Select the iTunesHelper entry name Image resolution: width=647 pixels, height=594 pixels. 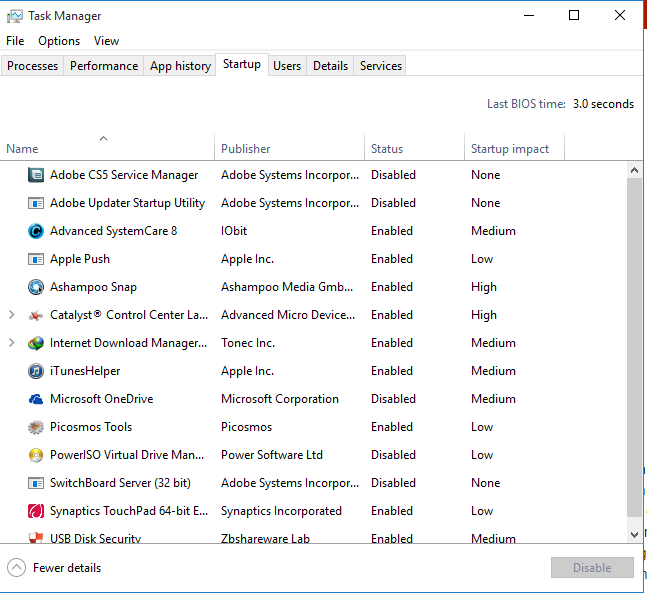(x=85, y=371)
